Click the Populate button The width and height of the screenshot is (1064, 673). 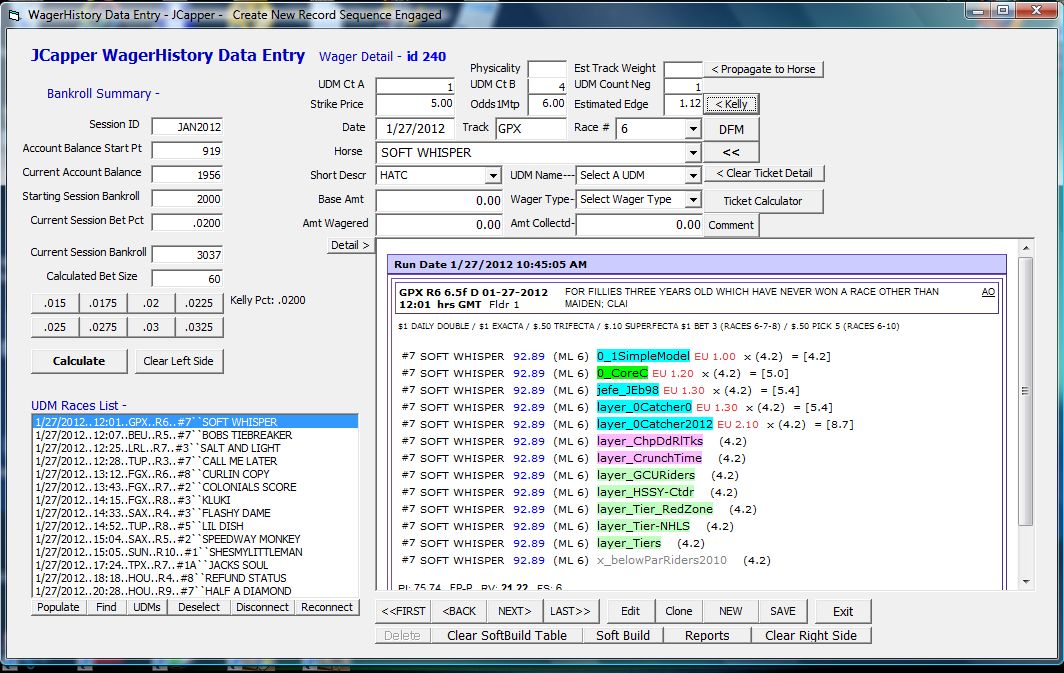point(58,607)
